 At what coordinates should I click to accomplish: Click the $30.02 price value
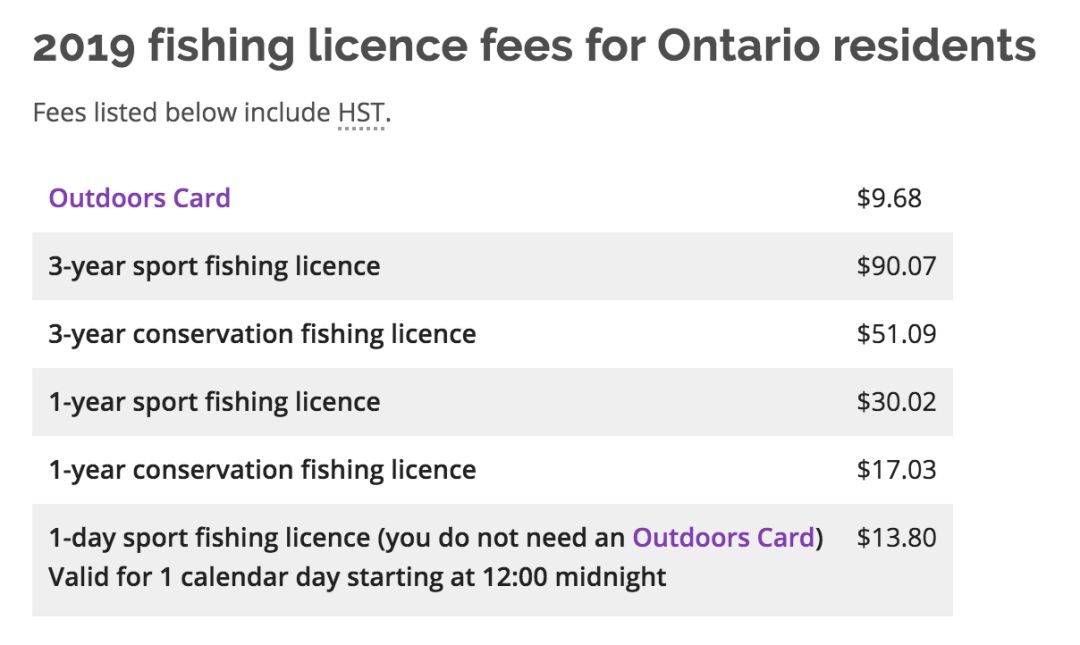pyautogui.click(x=896, y=402)
